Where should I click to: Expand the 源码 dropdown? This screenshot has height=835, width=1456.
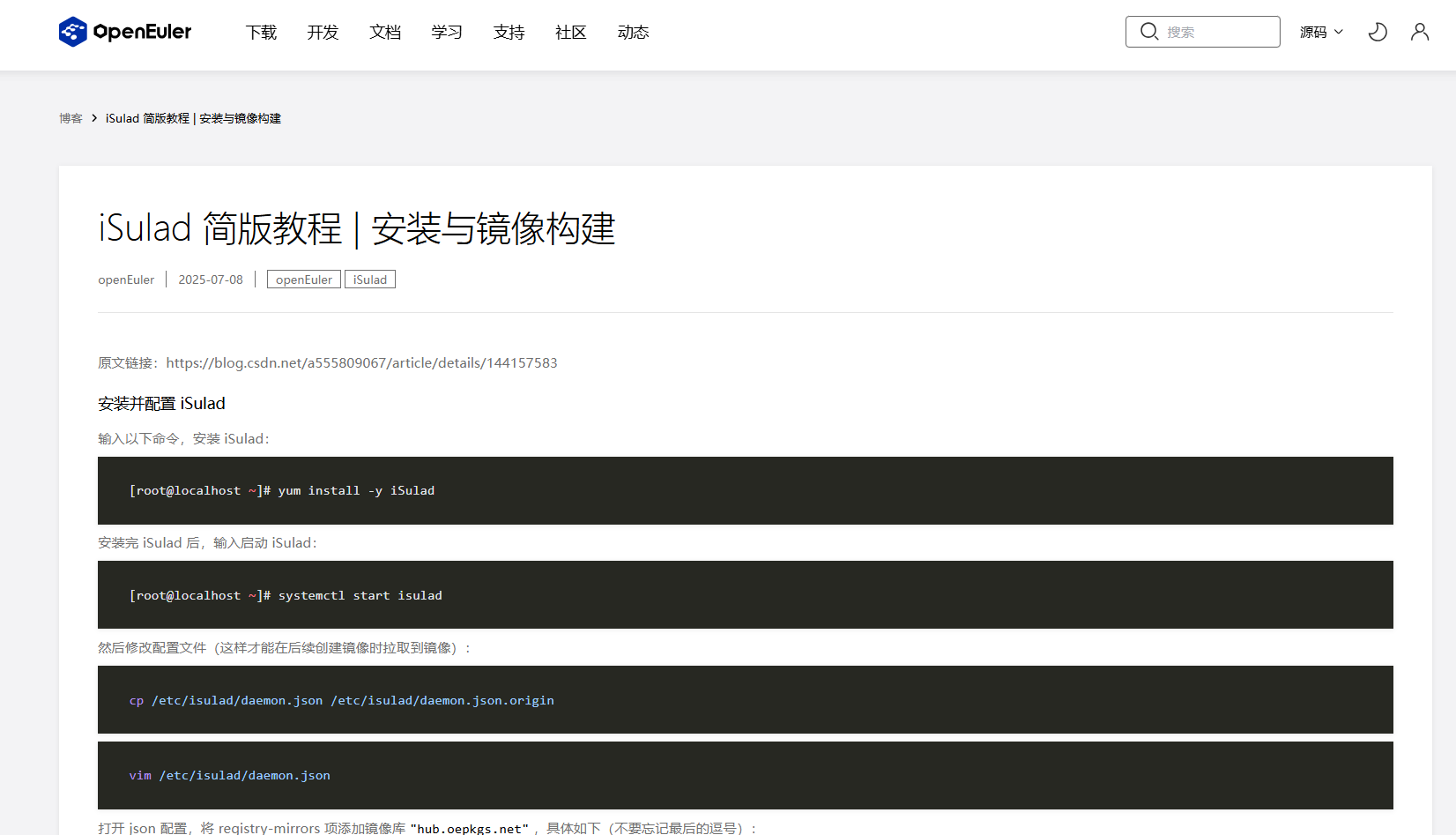click(x=1321, y=32)
